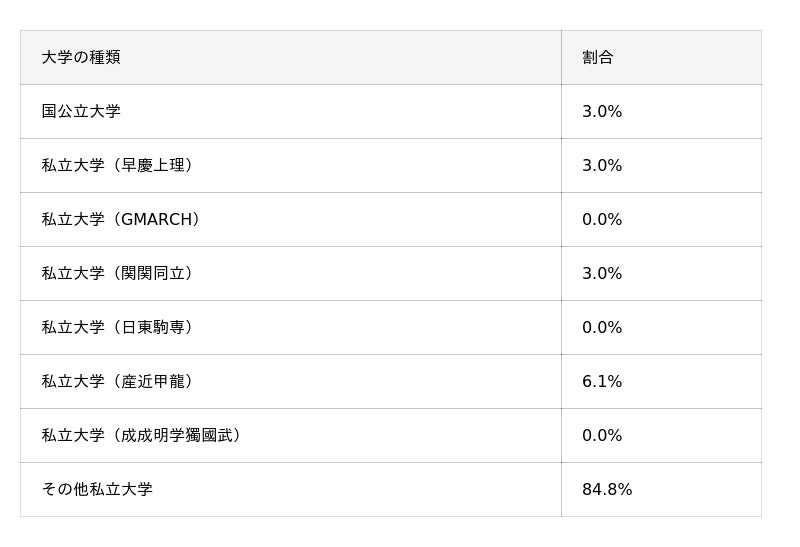Screen dimensions: 800x547
Task: Click the 大学の種類 column header
Action: coord(81,58)
